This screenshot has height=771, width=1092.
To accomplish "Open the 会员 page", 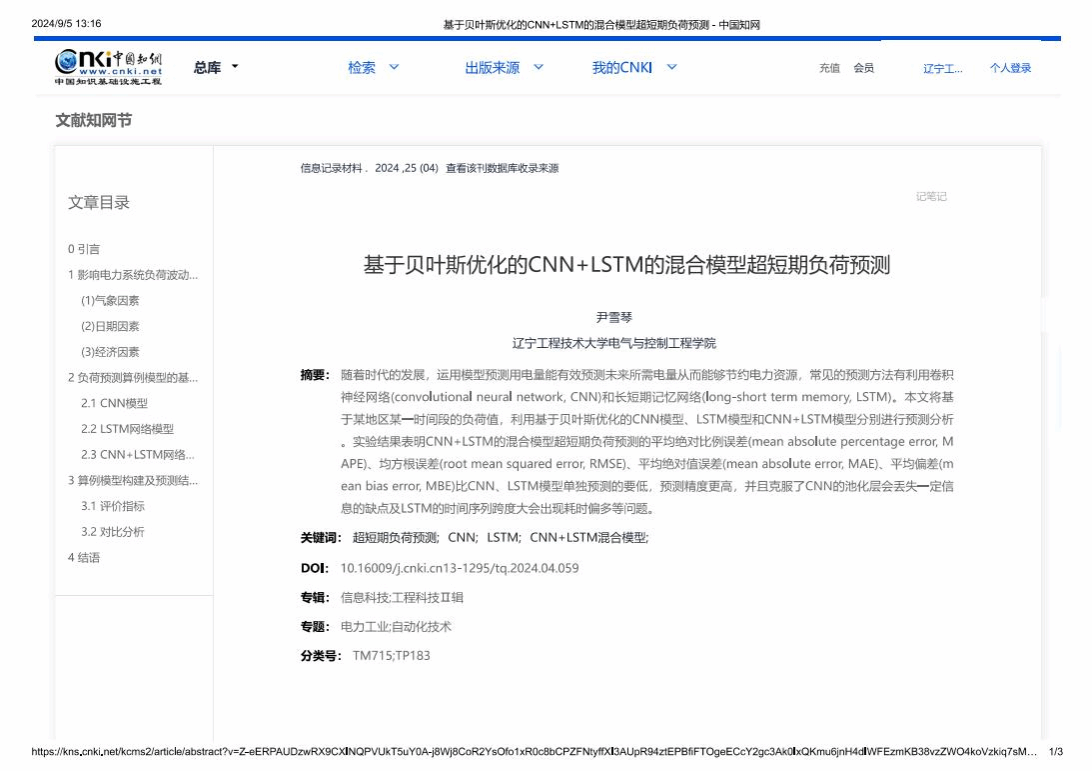I will (x=863, y=68).
